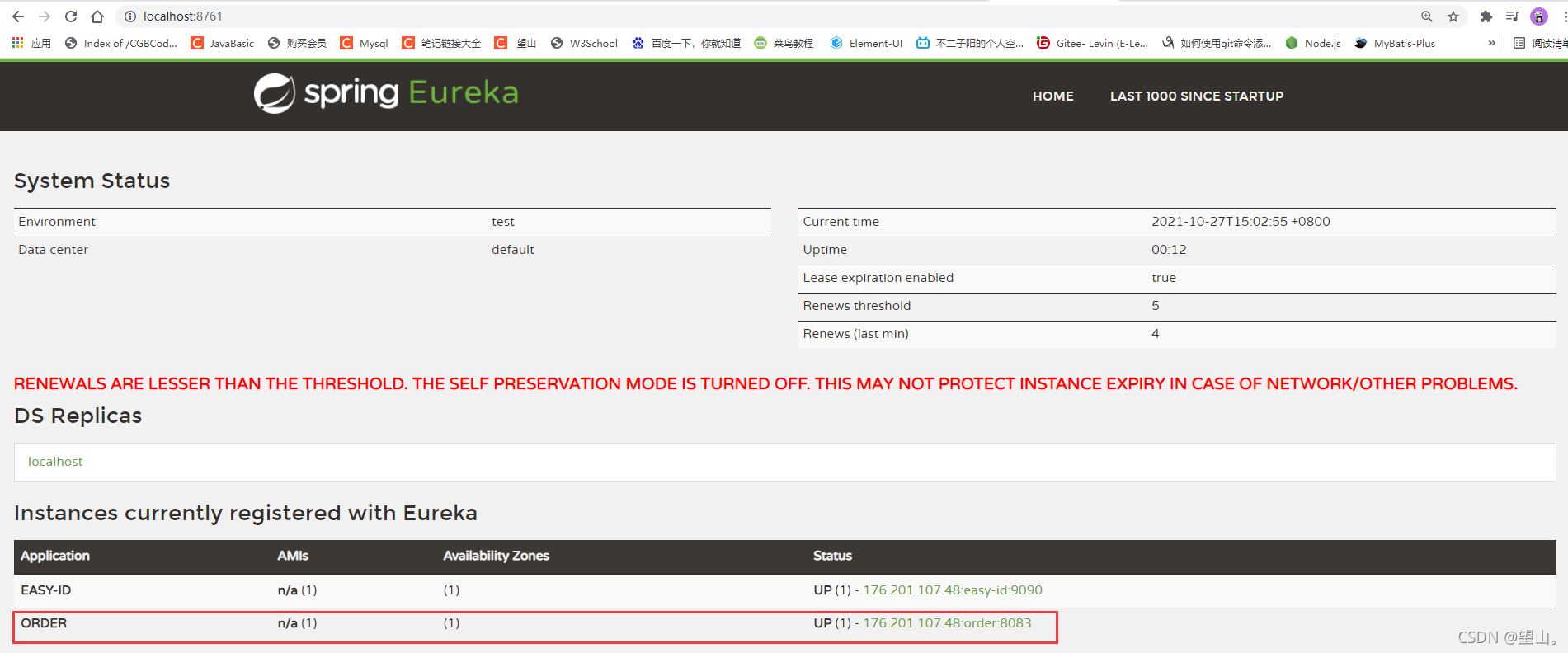The image size is (1568, 653).
Task: Open the media control playlist icon
Action: tap(1512, 16)
